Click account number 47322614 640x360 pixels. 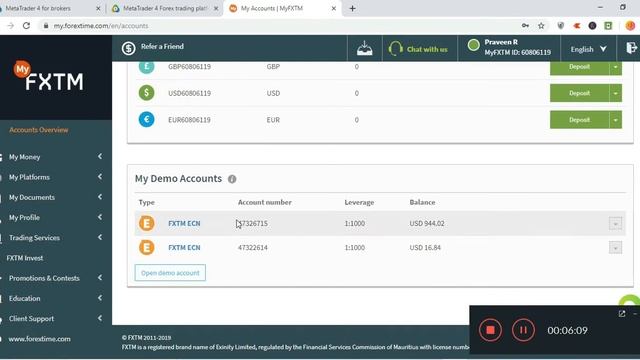(253, 247)
